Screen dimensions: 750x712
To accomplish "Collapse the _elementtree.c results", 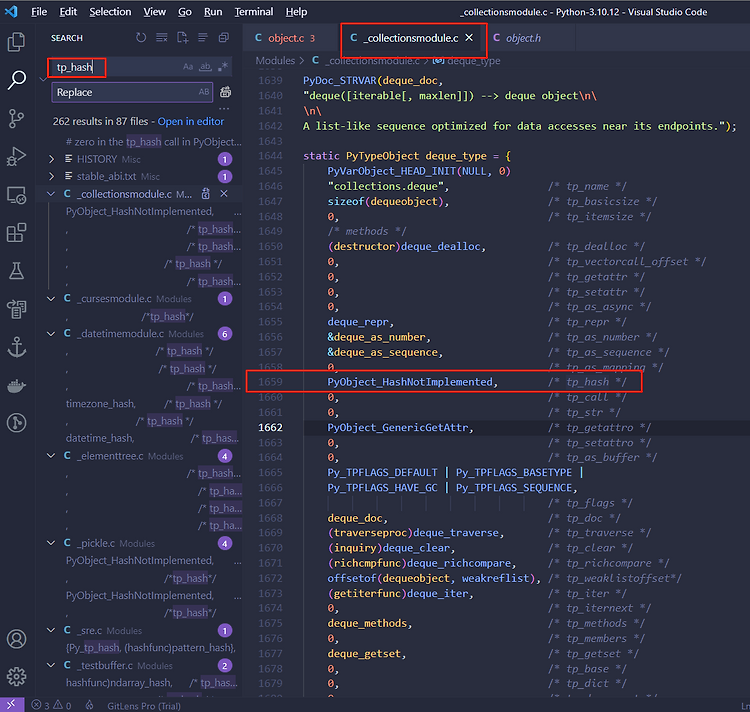I will 51,456.
